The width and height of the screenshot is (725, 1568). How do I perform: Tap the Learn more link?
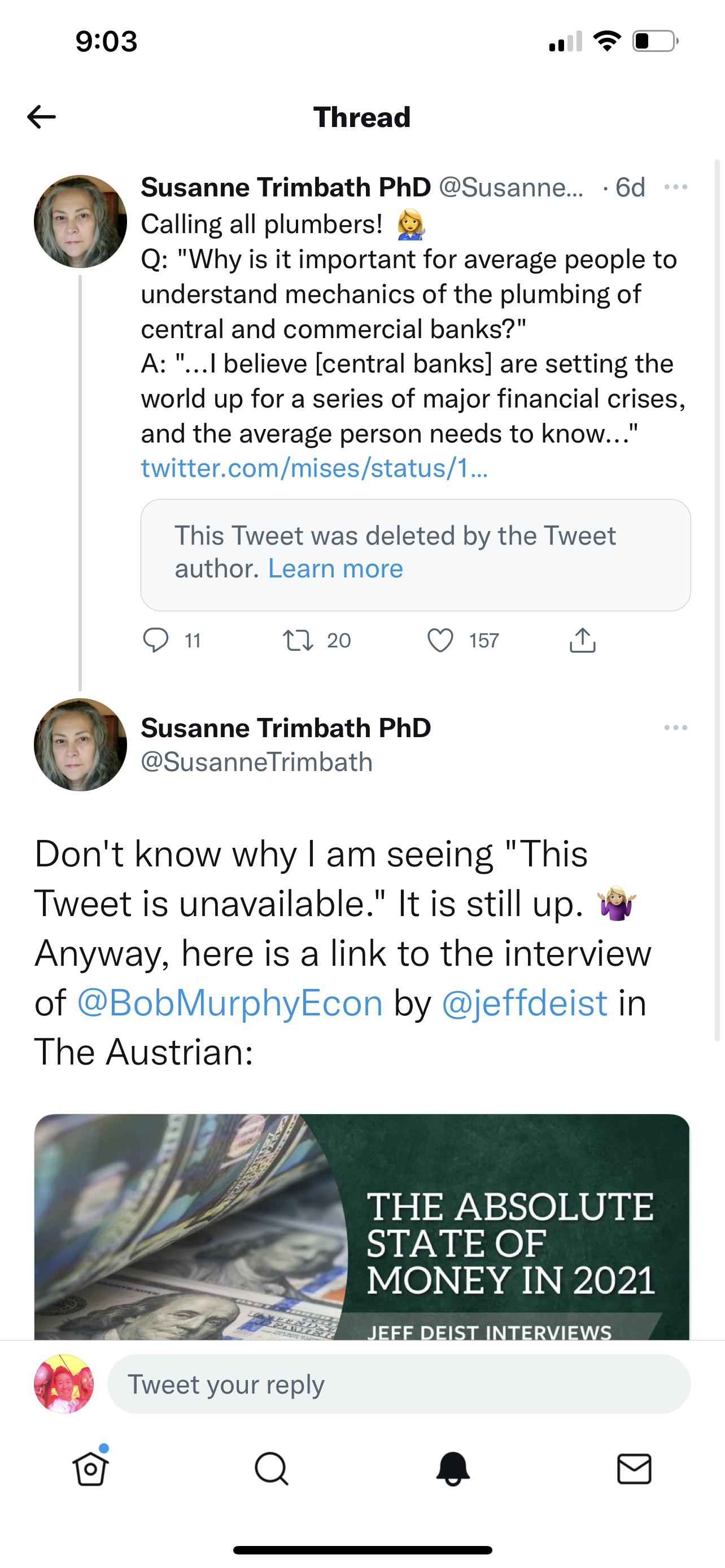point(335,568)
